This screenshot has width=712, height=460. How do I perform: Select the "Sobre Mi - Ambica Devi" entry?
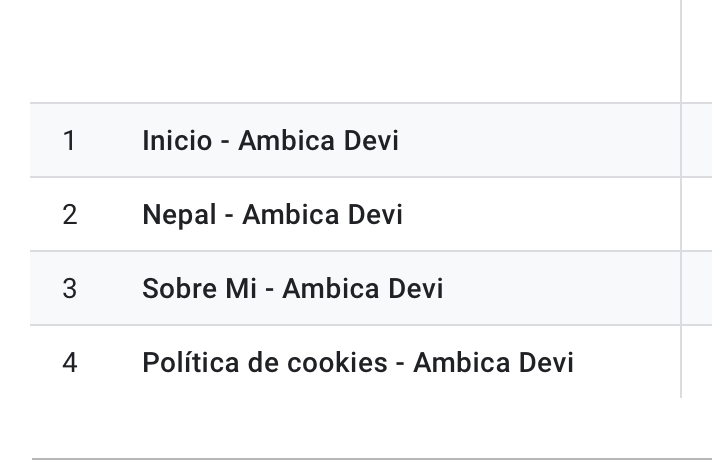293,288
